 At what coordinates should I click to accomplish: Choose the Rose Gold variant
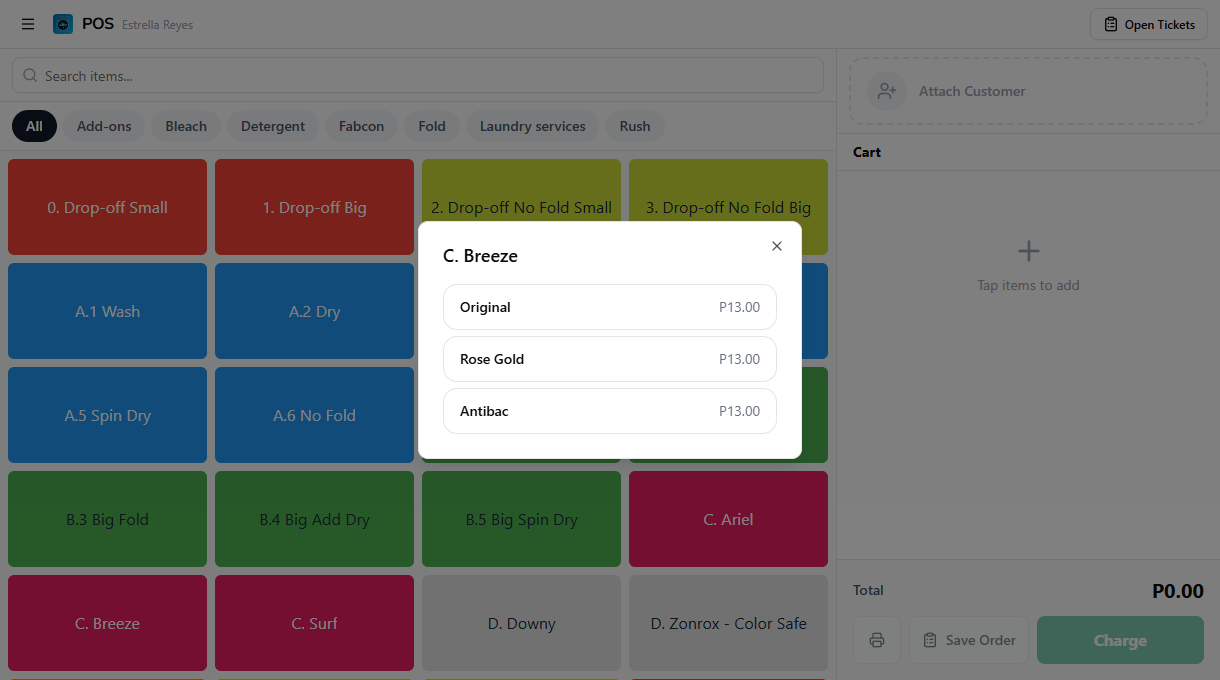610,359
